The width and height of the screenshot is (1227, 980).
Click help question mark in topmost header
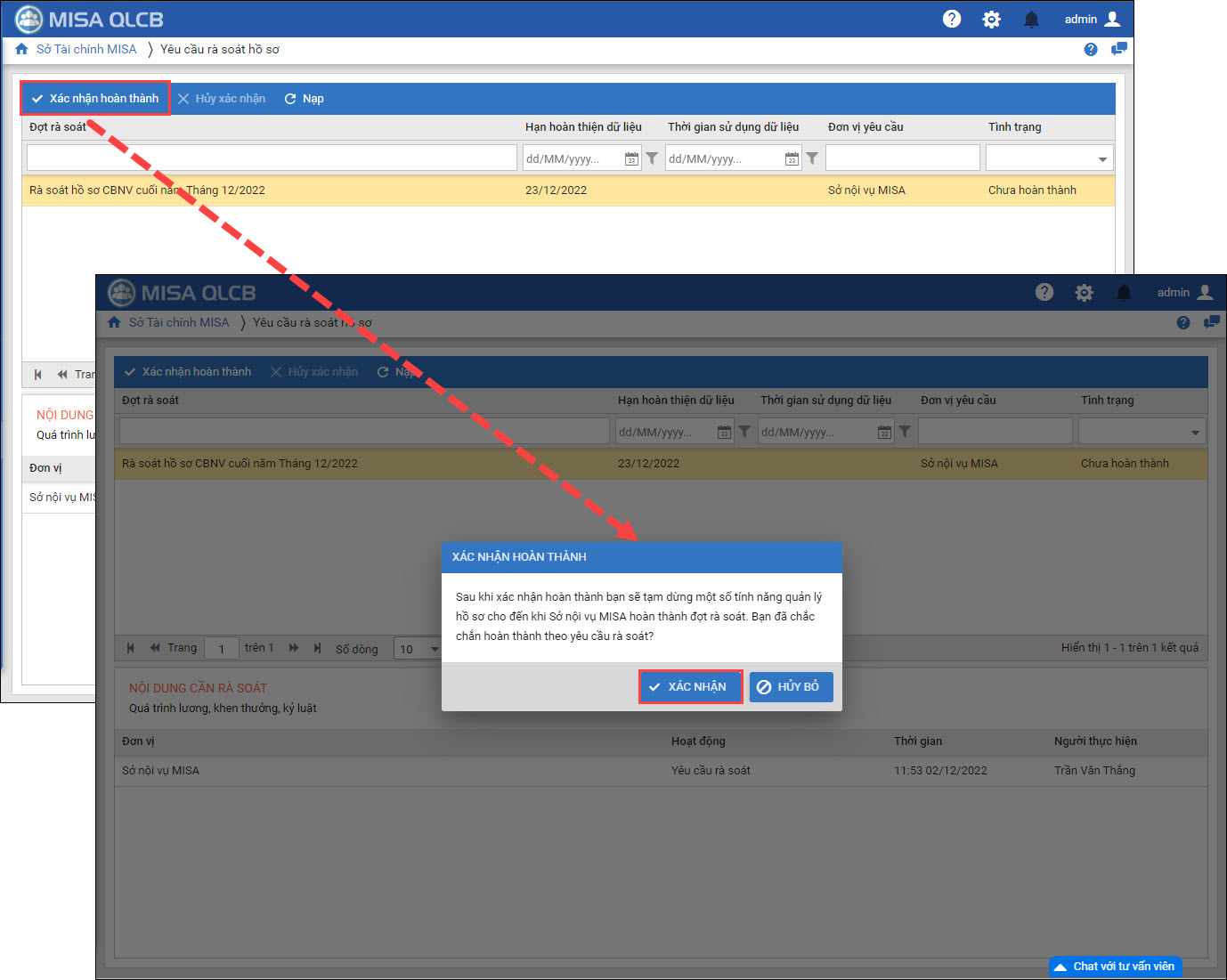952,20
